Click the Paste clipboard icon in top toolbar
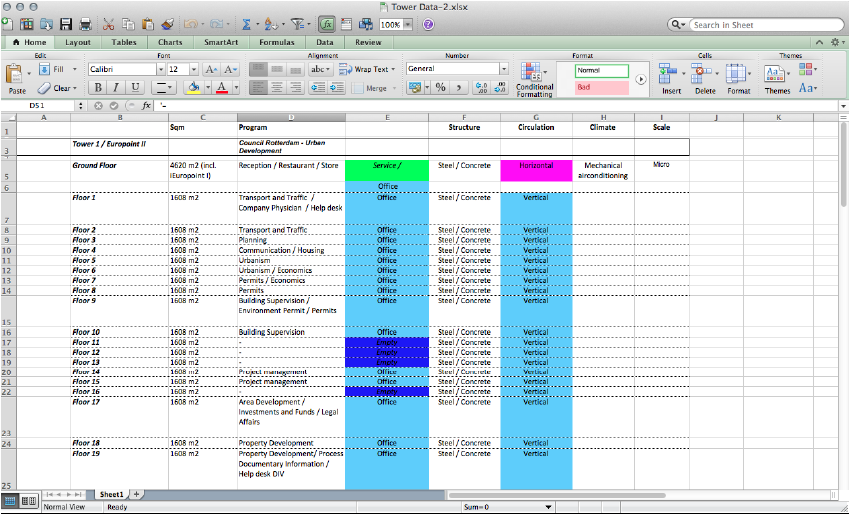 point(147,24)
